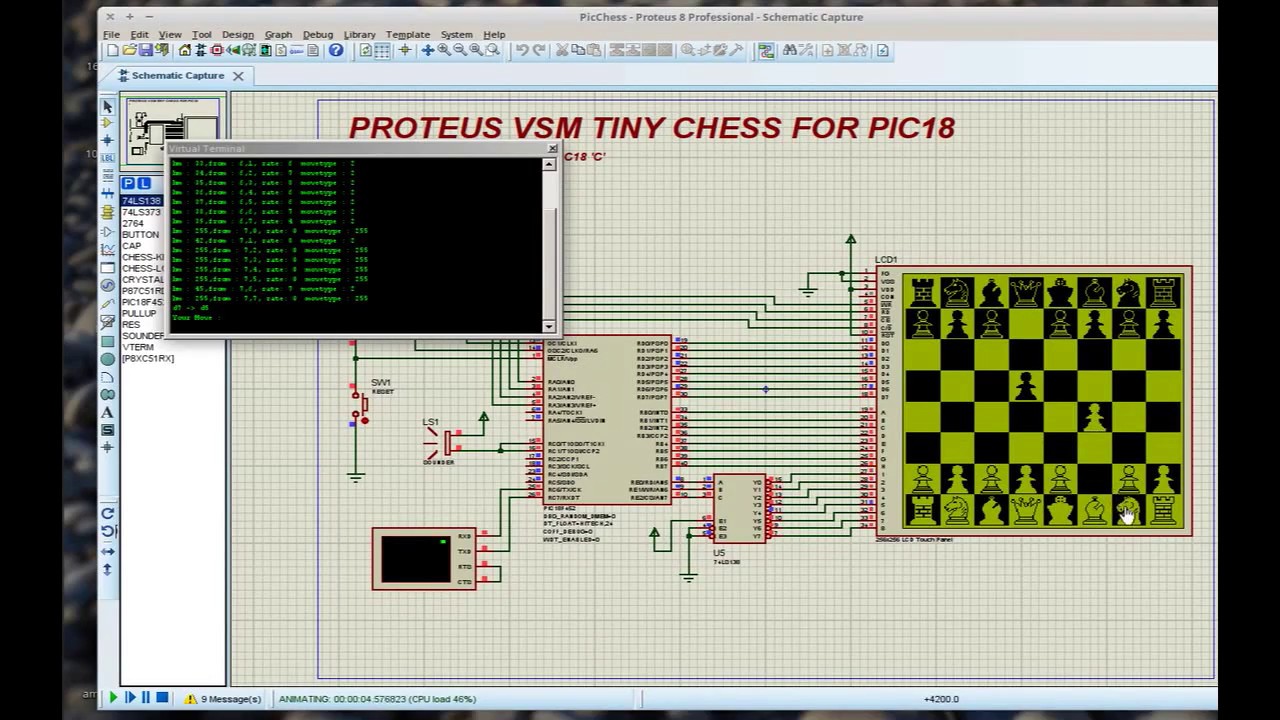Open the System menu

point(456,34)
